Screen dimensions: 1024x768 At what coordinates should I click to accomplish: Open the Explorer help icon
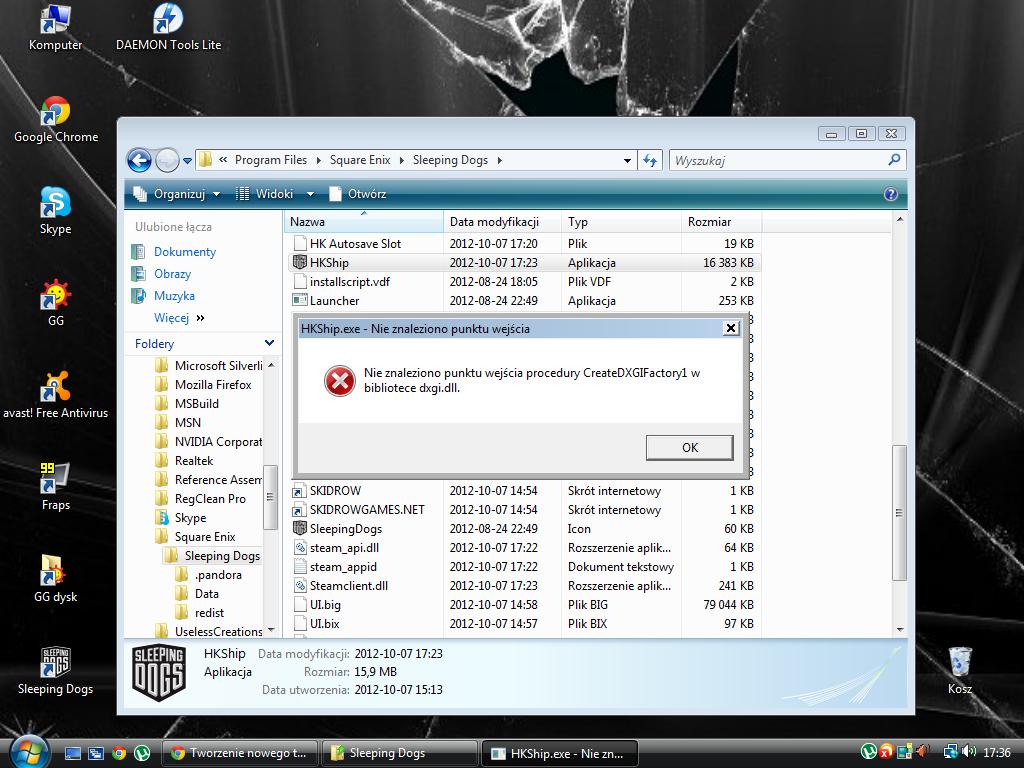click(890, 194)
